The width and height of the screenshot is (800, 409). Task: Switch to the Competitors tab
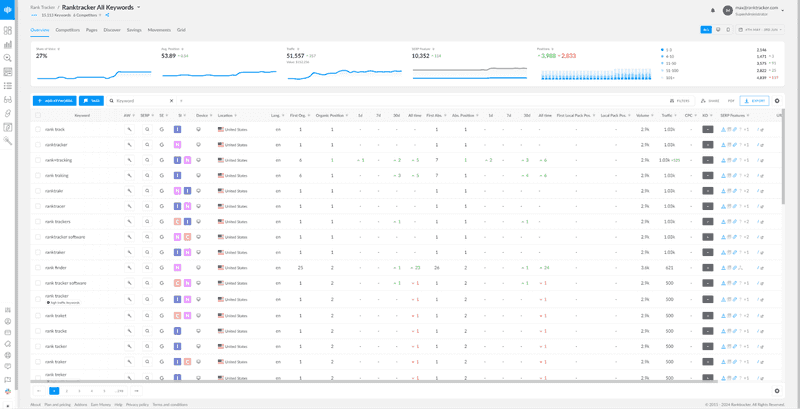pyautogui.click(x=68, y=30)
